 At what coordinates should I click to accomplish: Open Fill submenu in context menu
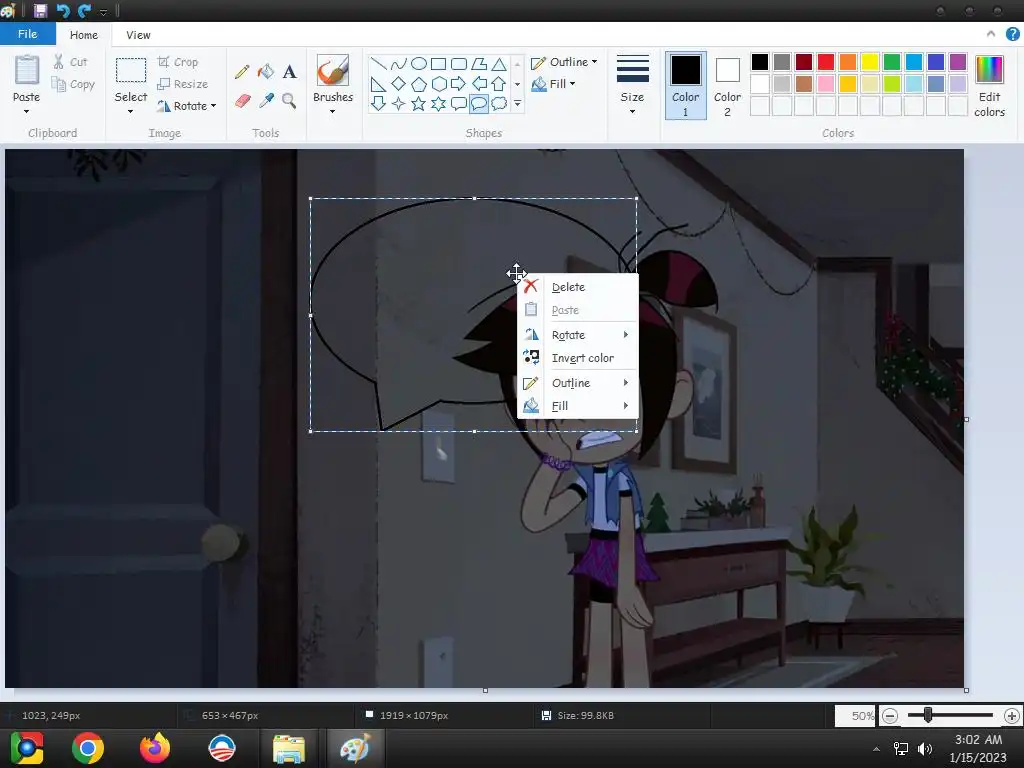tap(577, 406)
